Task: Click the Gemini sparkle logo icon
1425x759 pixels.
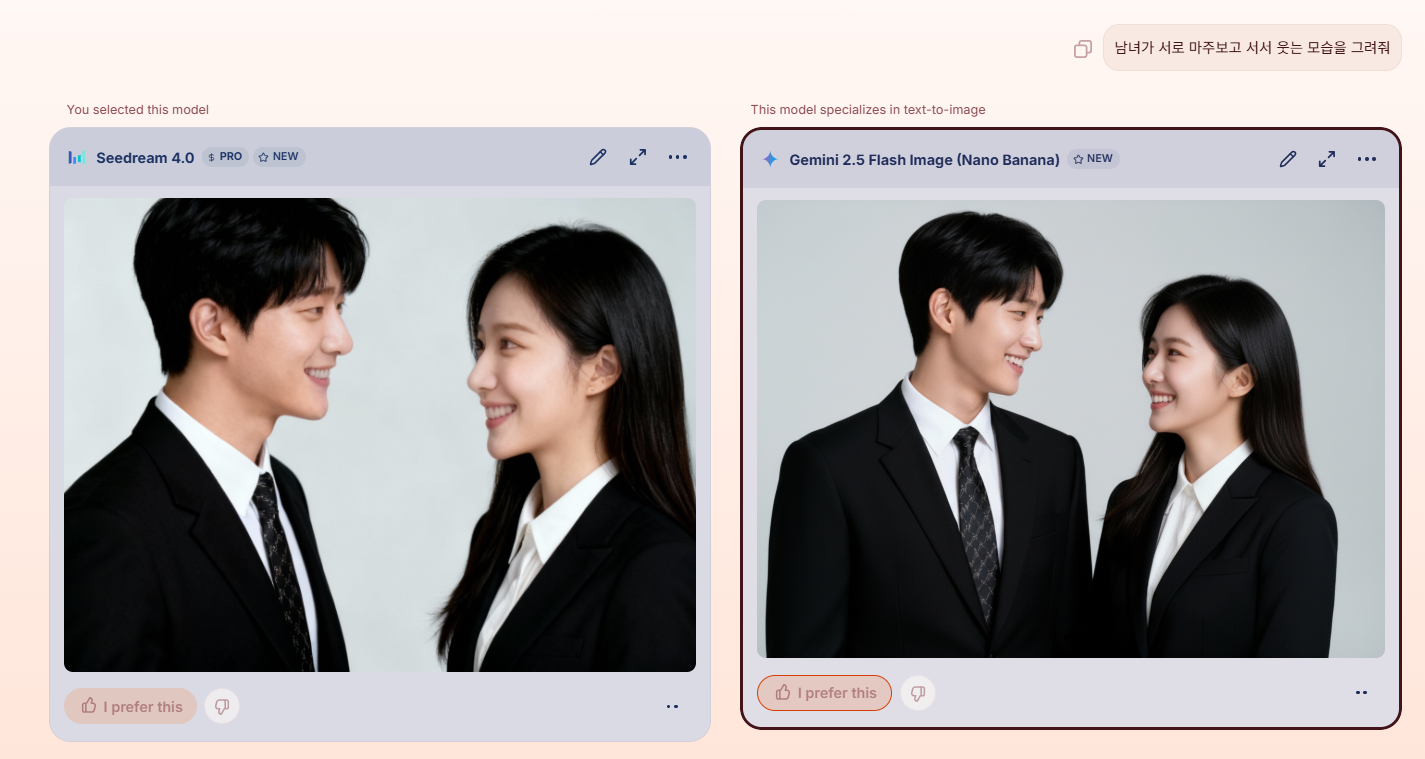Action: click(x=770, y=159)
